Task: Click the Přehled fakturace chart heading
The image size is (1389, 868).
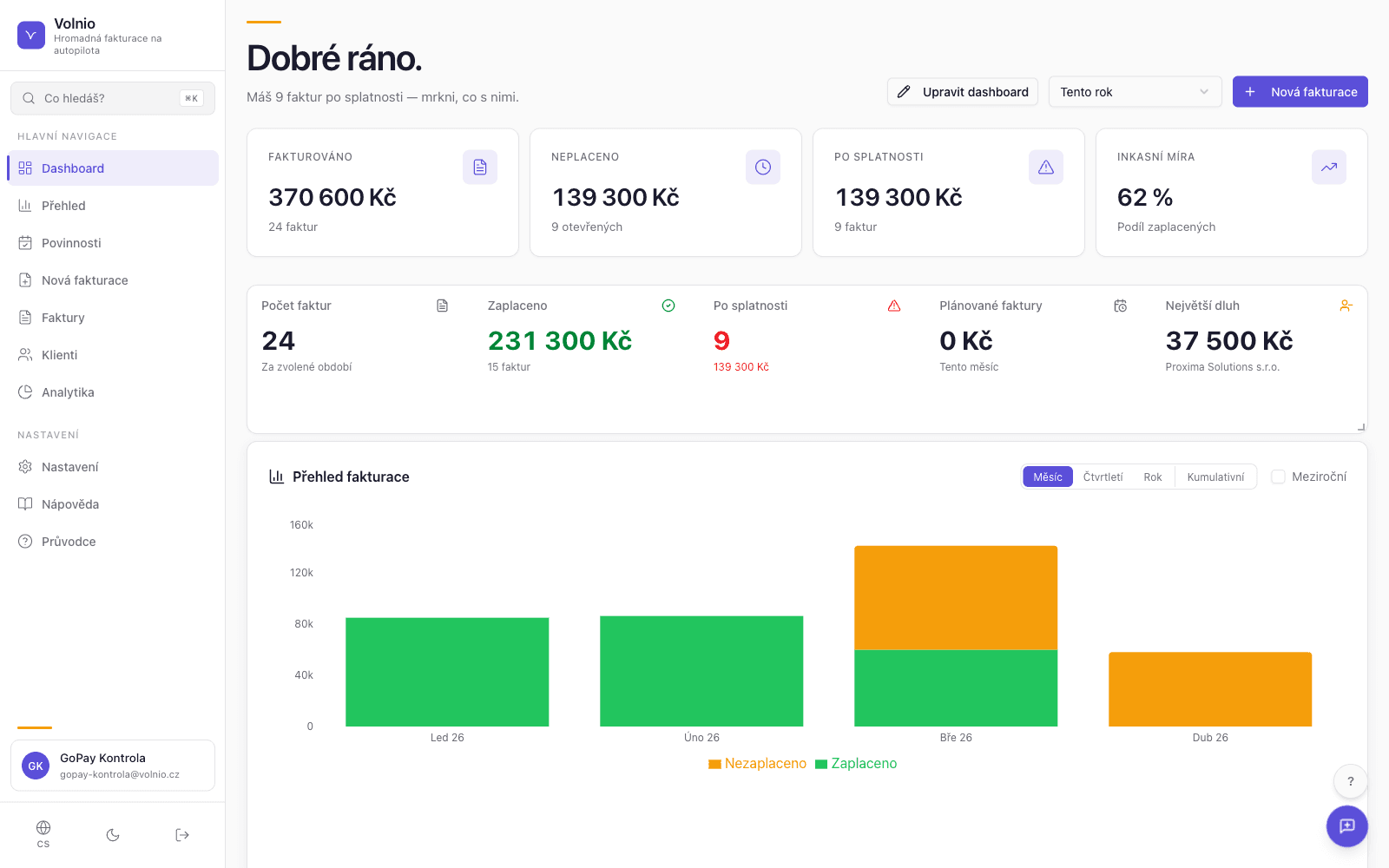Action: (x=351, y=477)
